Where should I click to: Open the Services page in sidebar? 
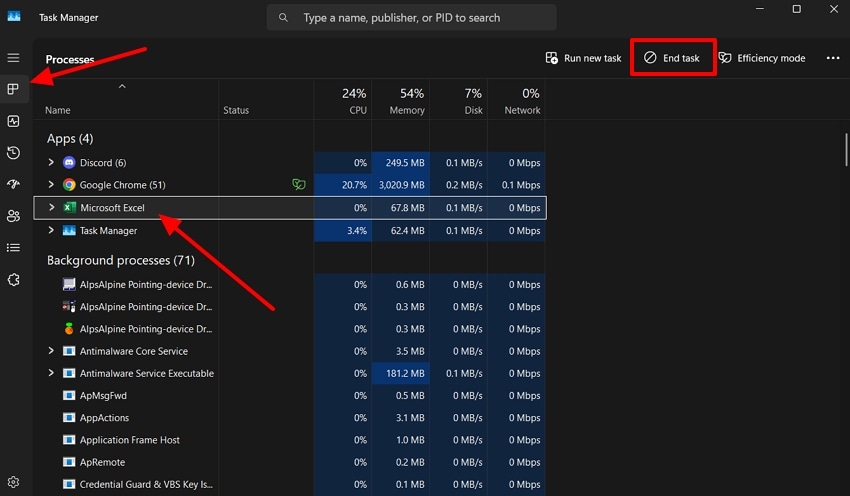[x=14, y=280]
